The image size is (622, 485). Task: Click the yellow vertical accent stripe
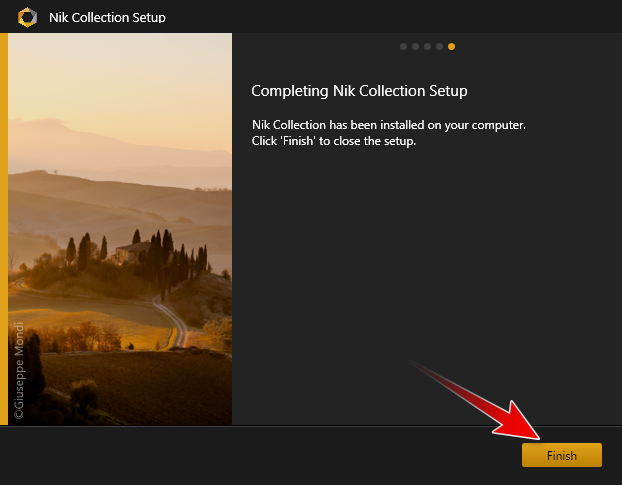point(4,230)
